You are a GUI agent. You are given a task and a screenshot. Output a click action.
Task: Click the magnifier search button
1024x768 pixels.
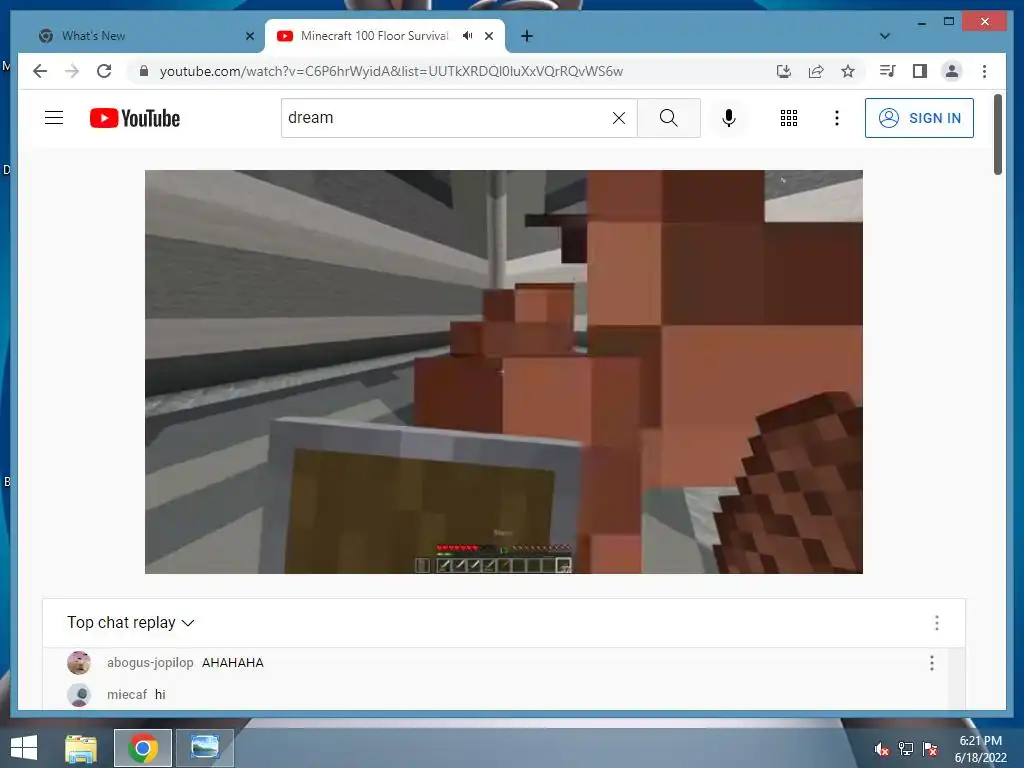point(669,118)
